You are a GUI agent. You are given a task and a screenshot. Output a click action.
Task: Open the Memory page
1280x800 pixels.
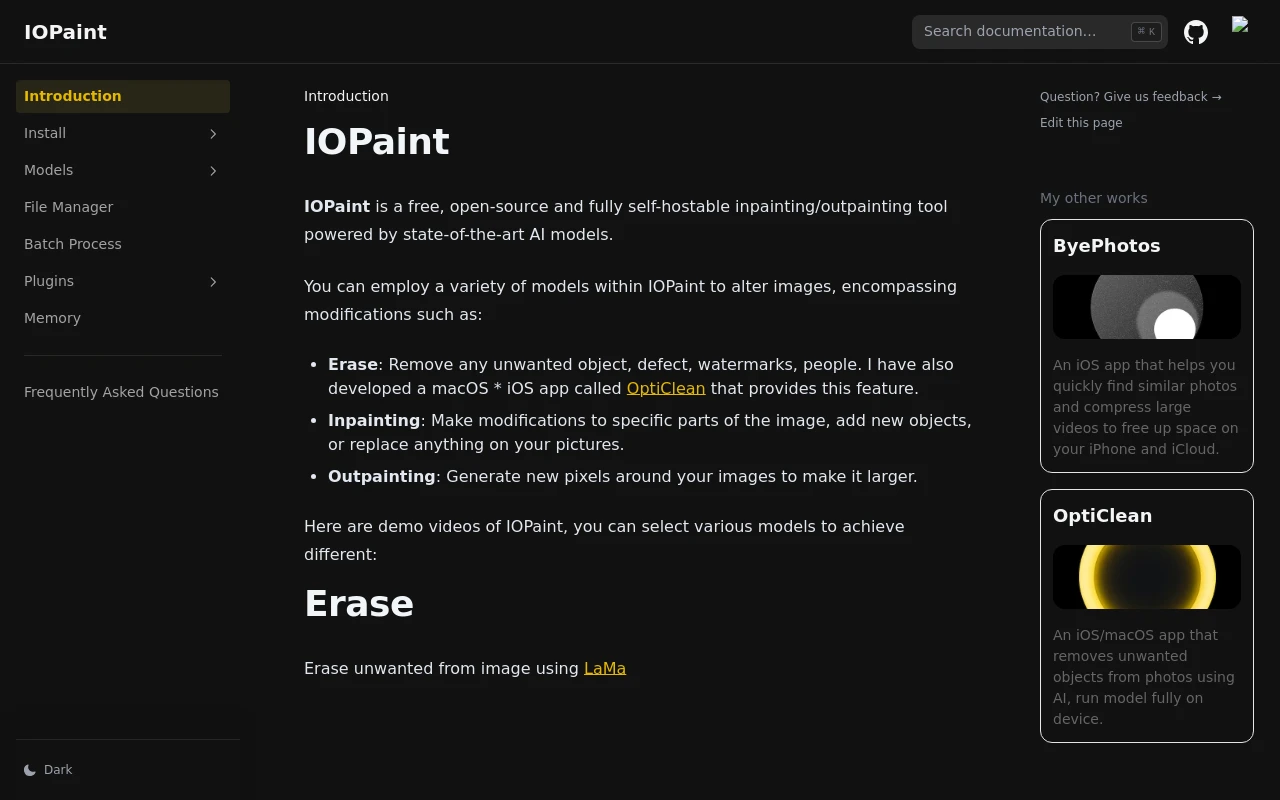pos(52,318)
